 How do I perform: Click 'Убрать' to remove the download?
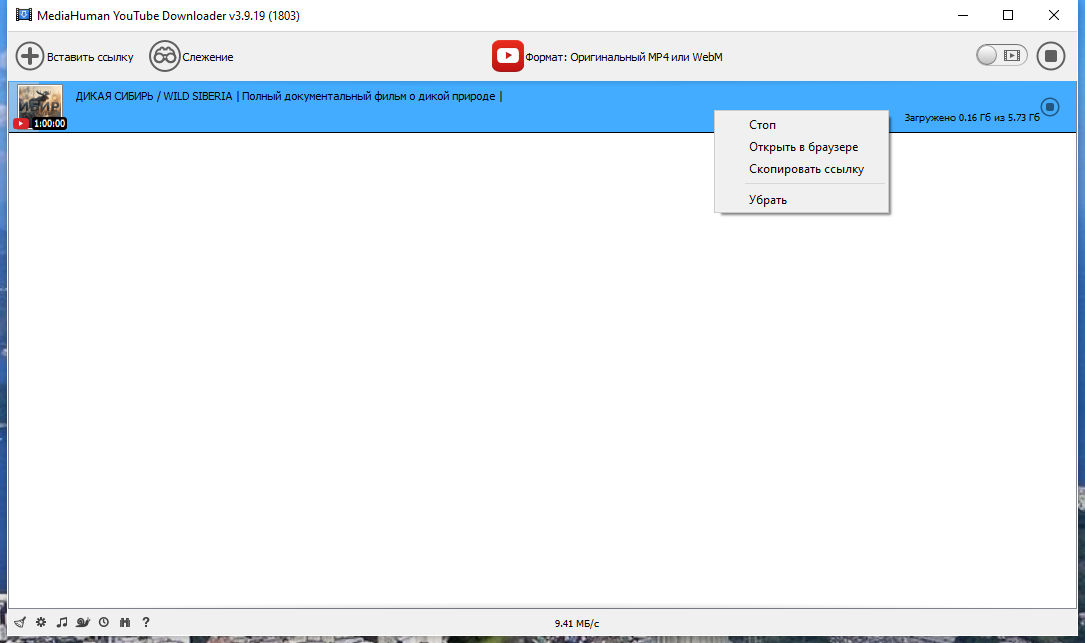(768, 200)
